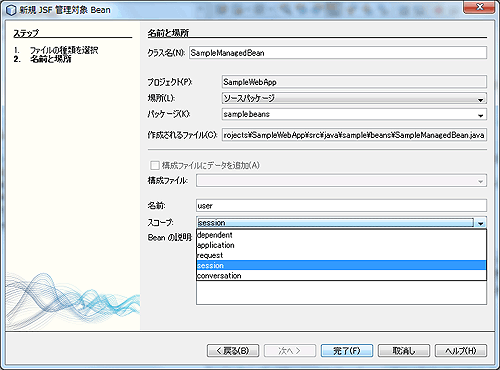Click step 1 ファイルの種類を選択

(64, 50)
